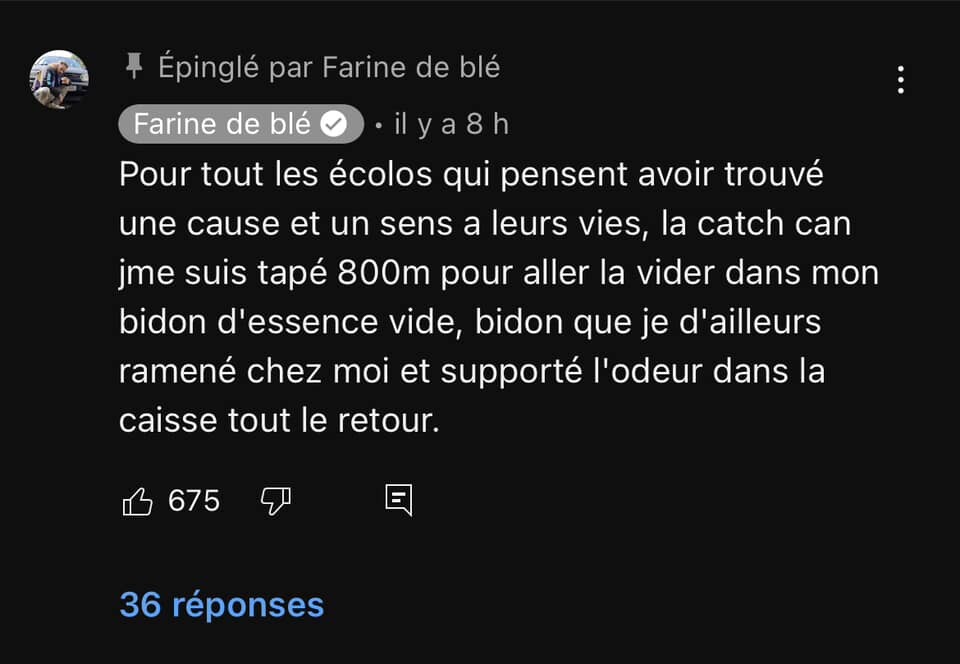
Task: Click the line 'jme suis tapé 800m'
Action: [499, 274]
